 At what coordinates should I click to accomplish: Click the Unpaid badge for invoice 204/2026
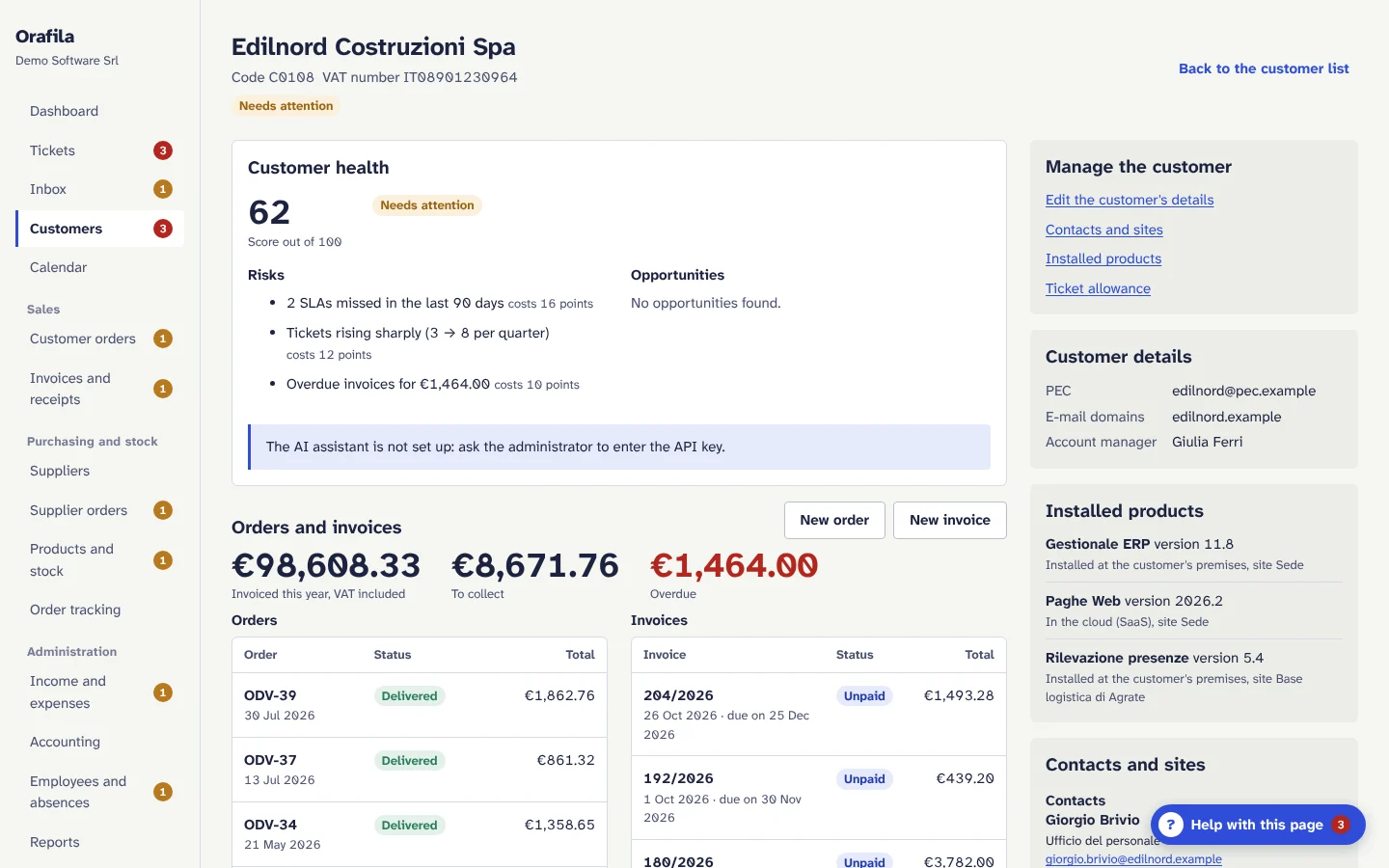(864, 696)
